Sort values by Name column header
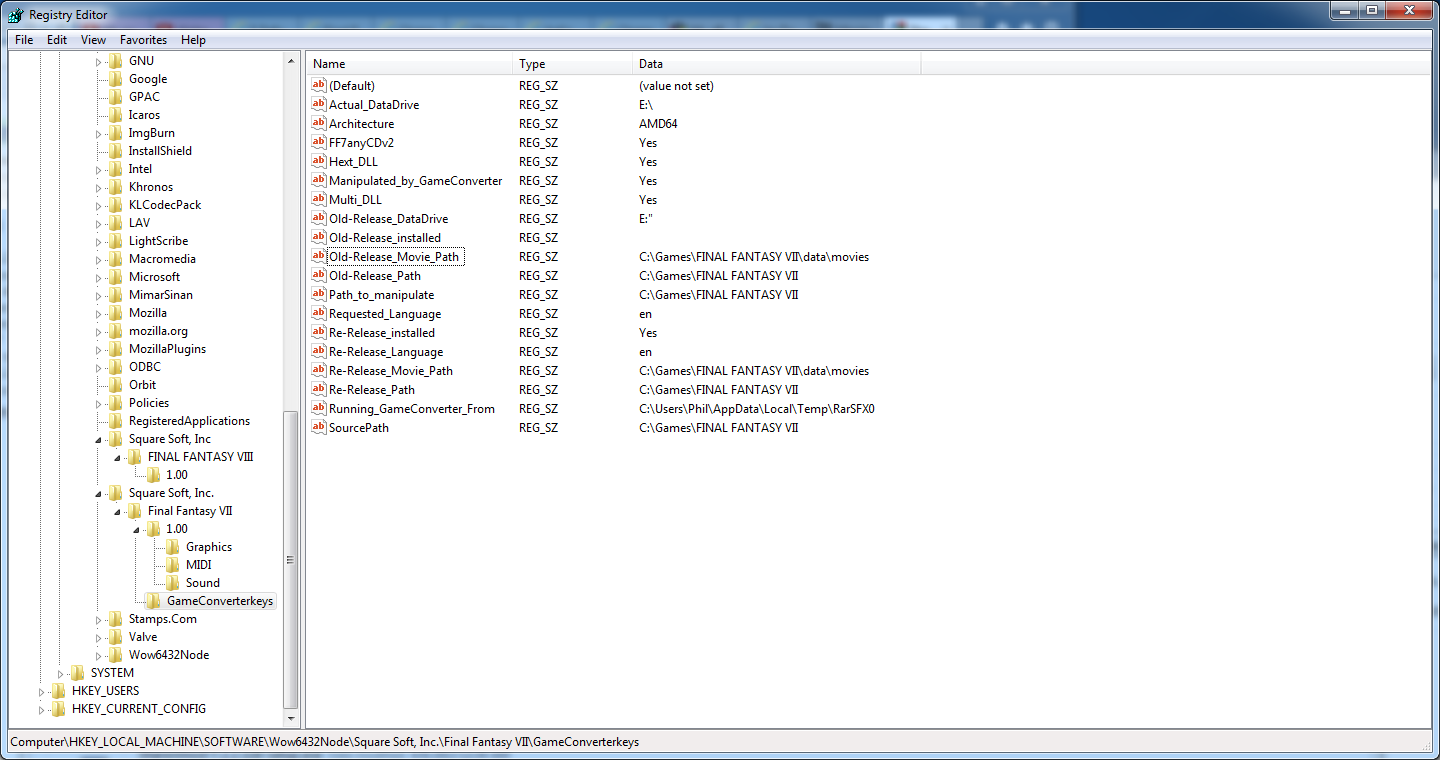Image resolution: width=1440 pixels, height=760 pixels. [409, 64]
